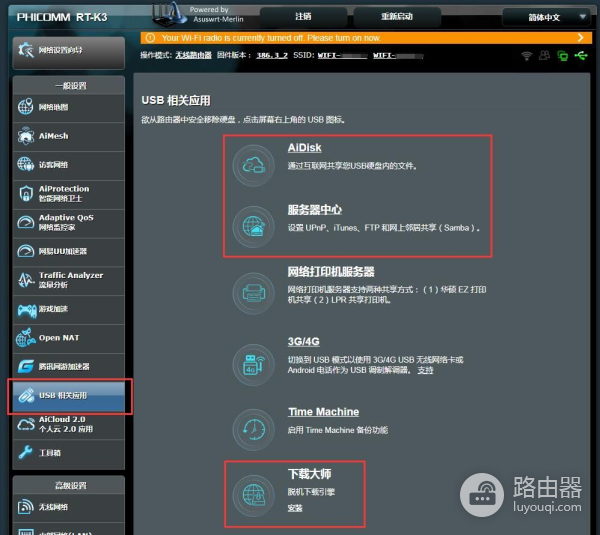This screenshot has height=535, width=600.
Task: Click the 无线路由器 operation mode link
Action: tap(193, 55)
